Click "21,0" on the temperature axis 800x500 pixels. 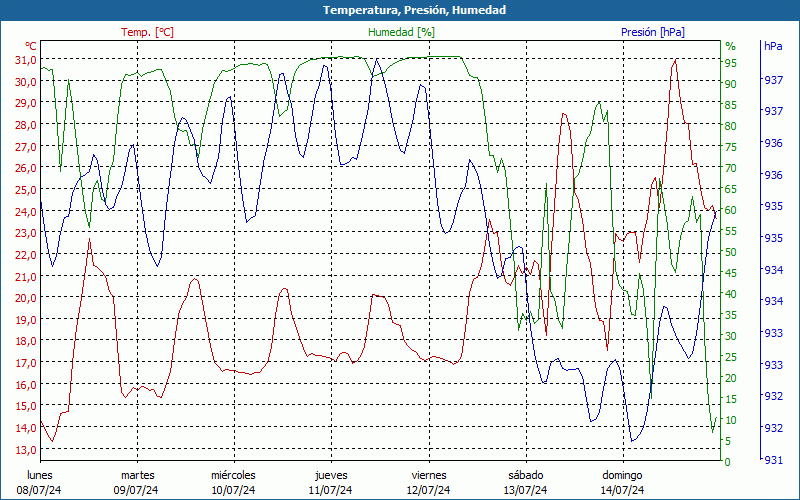tap(26, 277)
